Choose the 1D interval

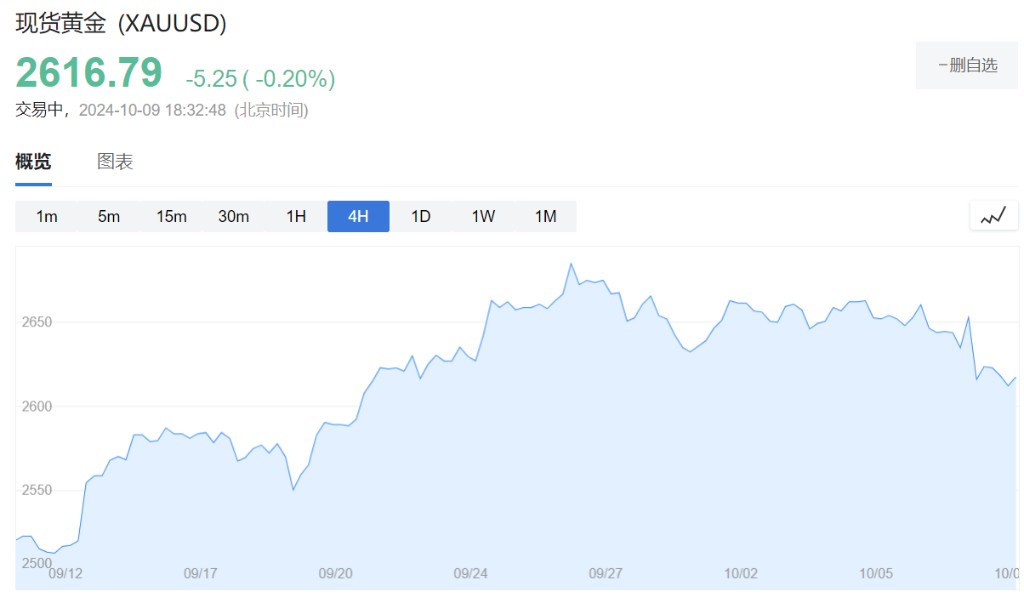pos(421,216)
